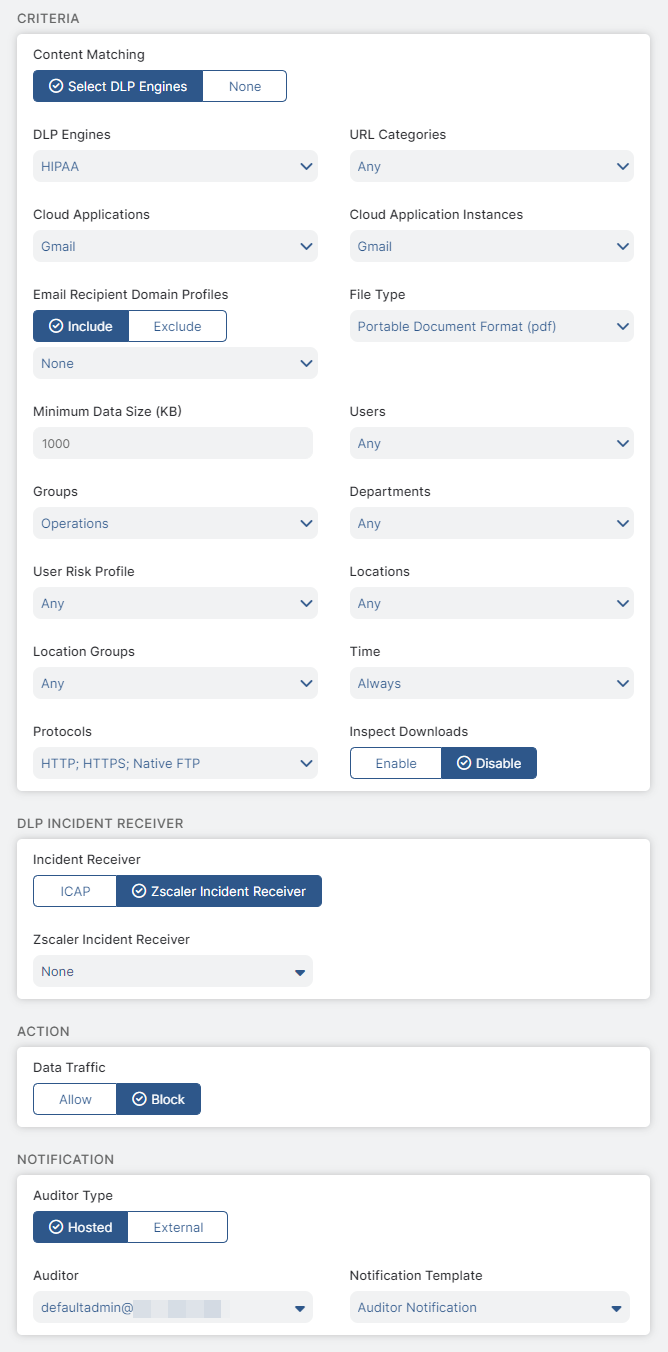The height and width of the screenshot is (1352, 668).
Task: Open the Cloud Application Instances dropdown
Action: [491, 246]
